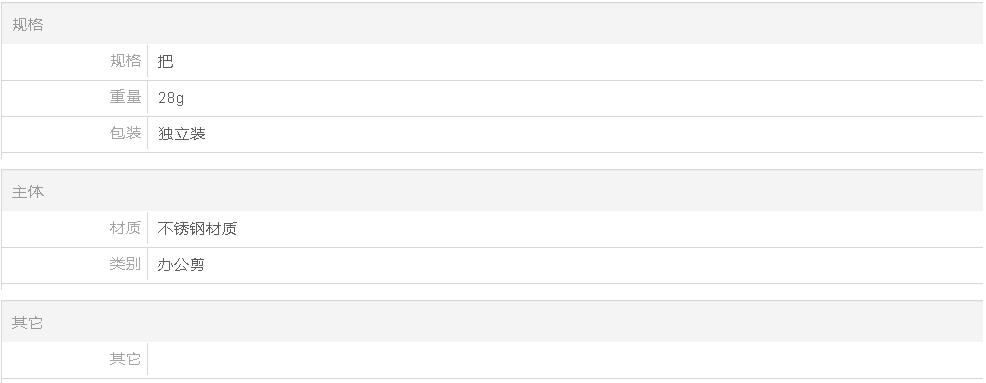Click the 不锈钢材质 material value
Viewport: 986px width, 383px height.
(197, 228)
